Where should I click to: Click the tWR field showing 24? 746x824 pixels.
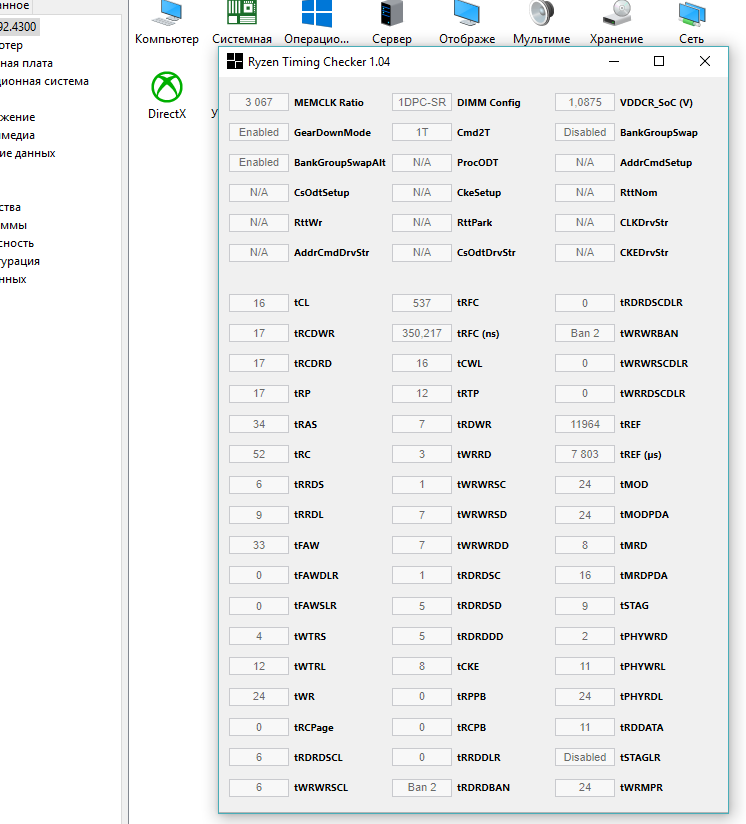[259, 696]
